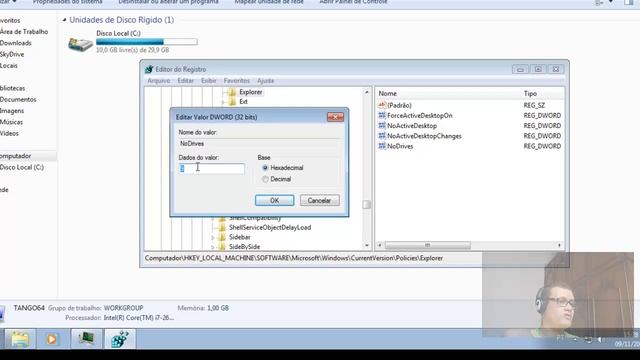Open Músicas in the Explorer sidebar

point(11,122)
